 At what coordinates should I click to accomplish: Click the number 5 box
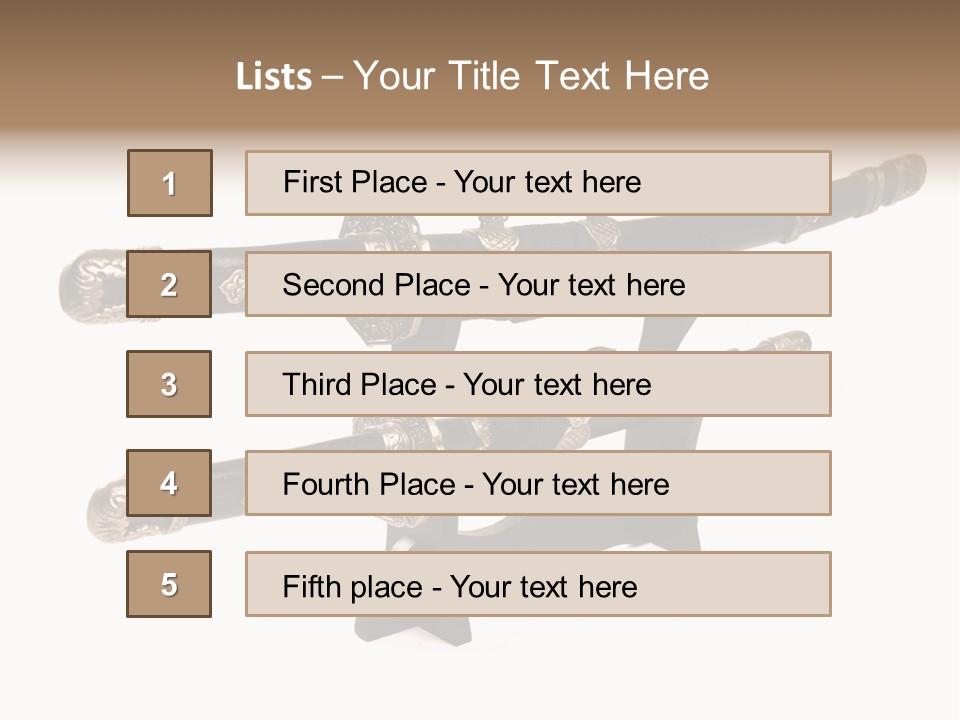169,584
